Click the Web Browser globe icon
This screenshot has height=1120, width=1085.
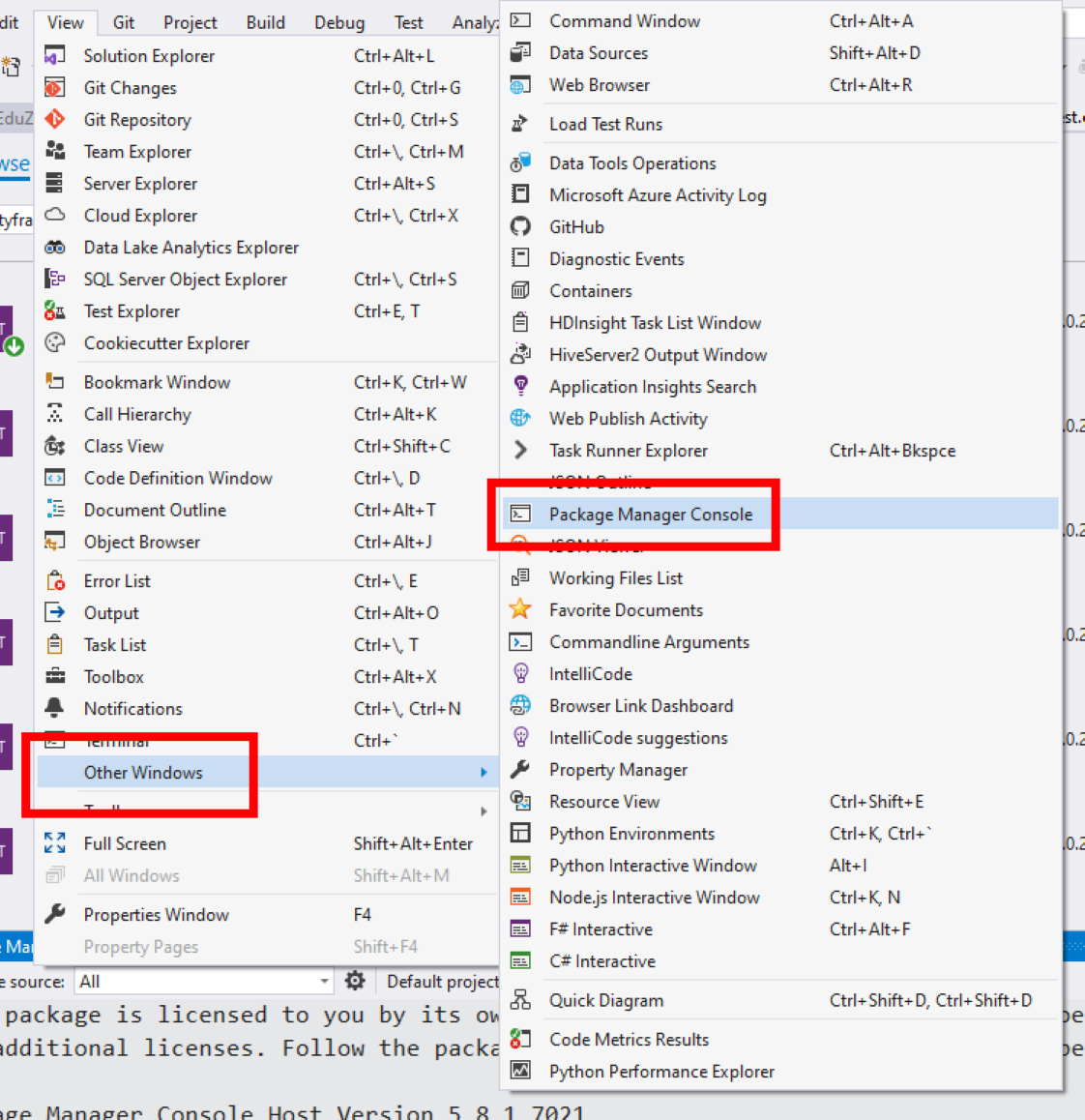[520, 85]
